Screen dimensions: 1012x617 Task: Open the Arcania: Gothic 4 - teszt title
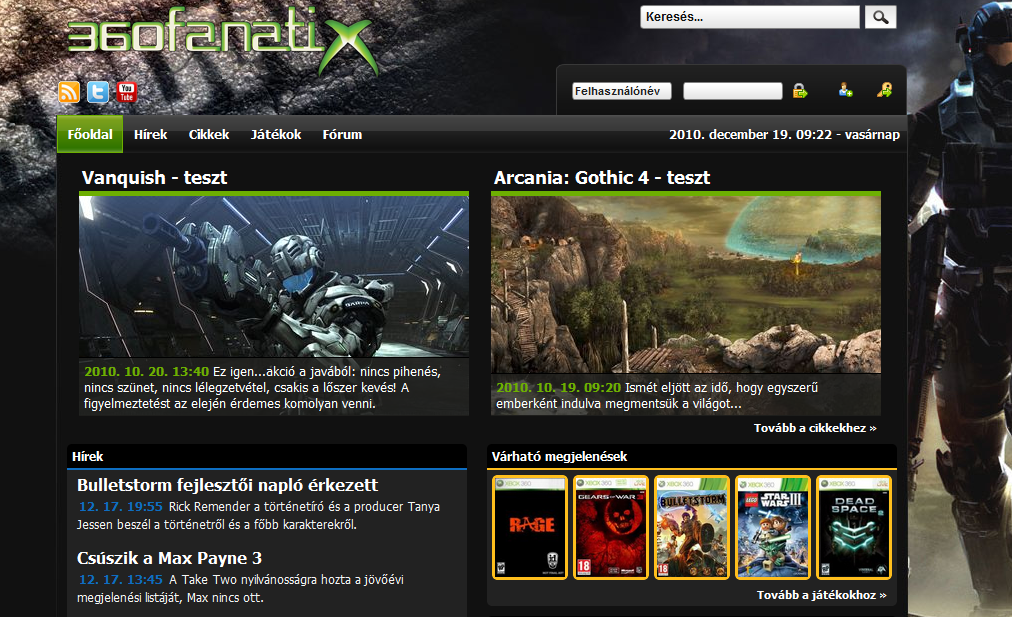pyautogui.click(x=602, y=177)
